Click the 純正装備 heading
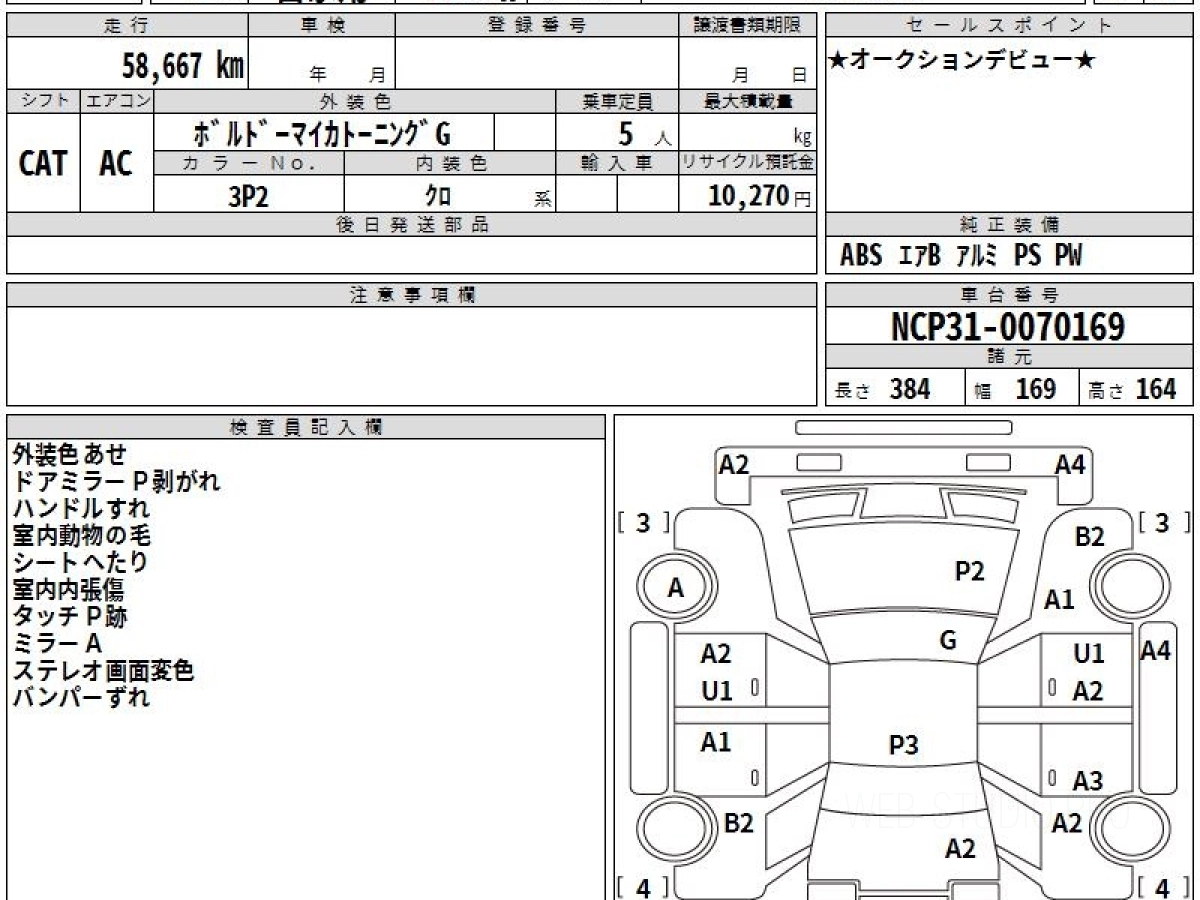This screenshot has width=1200, height=900. pos(1010,225)
